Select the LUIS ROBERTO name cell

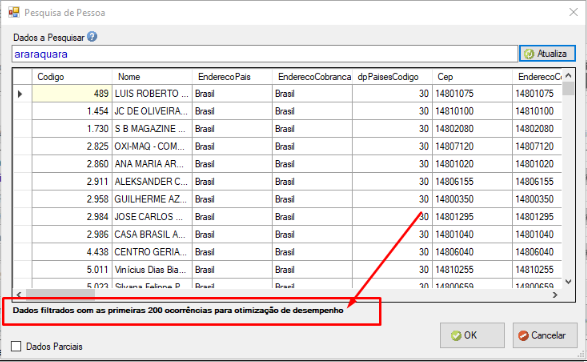point(152,94)
